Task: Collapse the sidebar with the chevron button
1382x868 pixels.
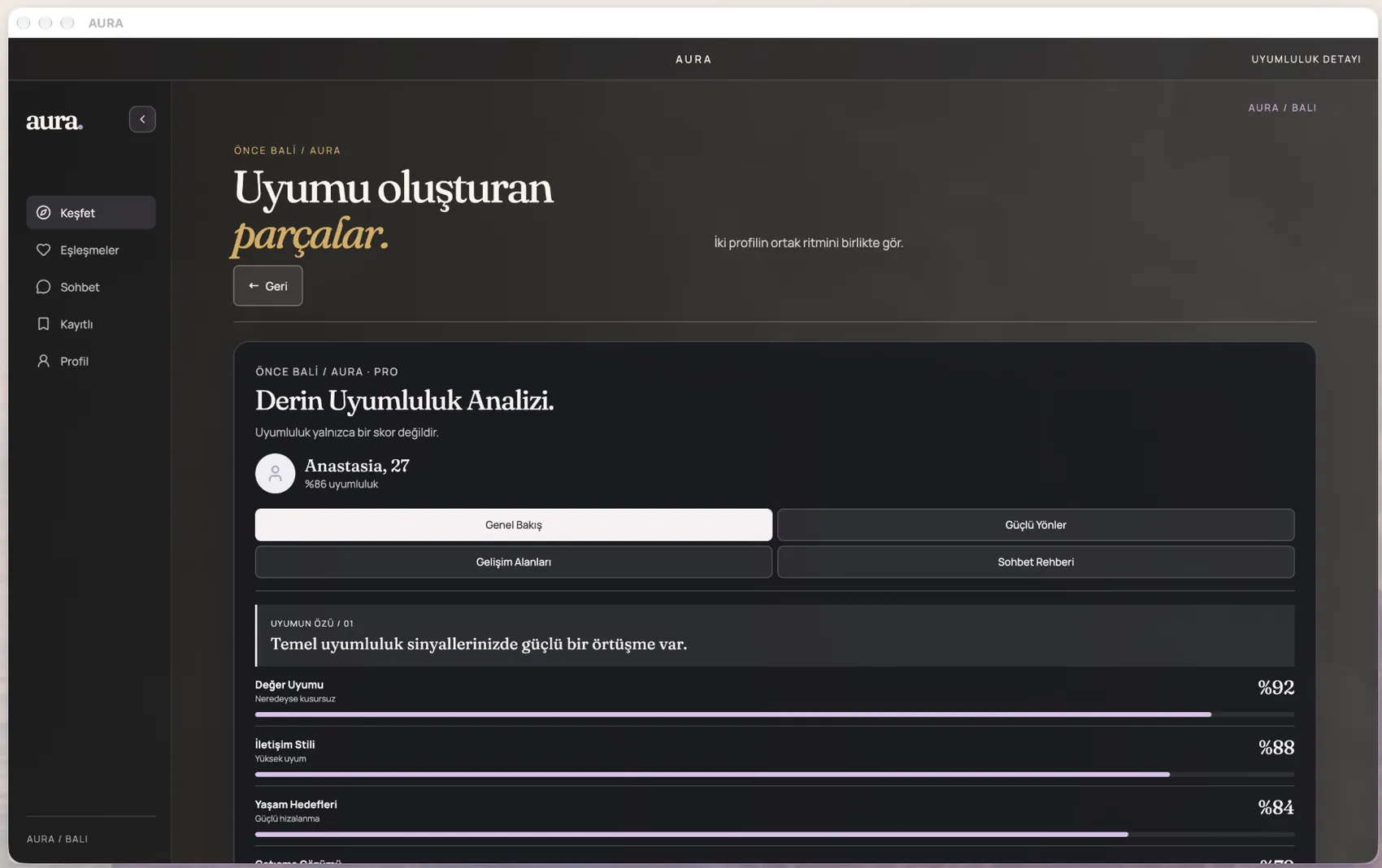Action: (142, 119)
